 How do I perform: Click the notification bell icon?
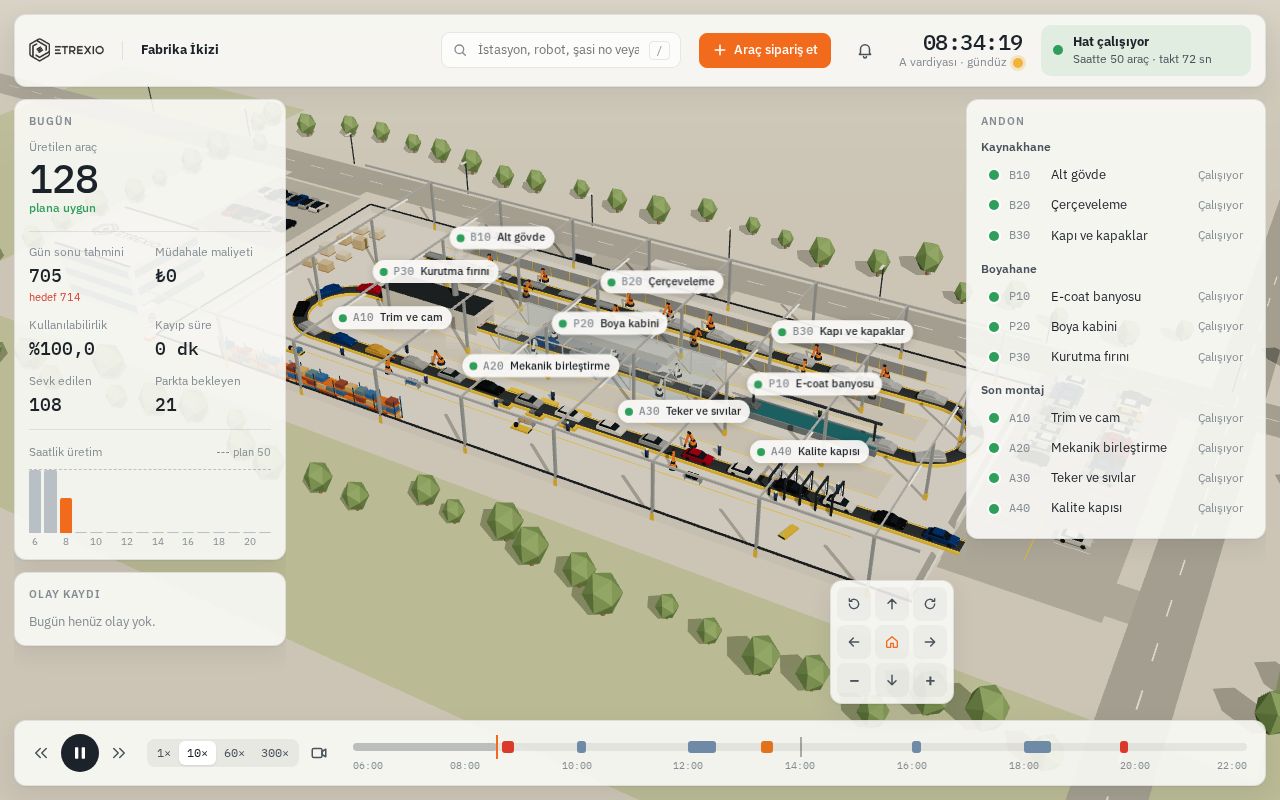click(x=865, y=50)
